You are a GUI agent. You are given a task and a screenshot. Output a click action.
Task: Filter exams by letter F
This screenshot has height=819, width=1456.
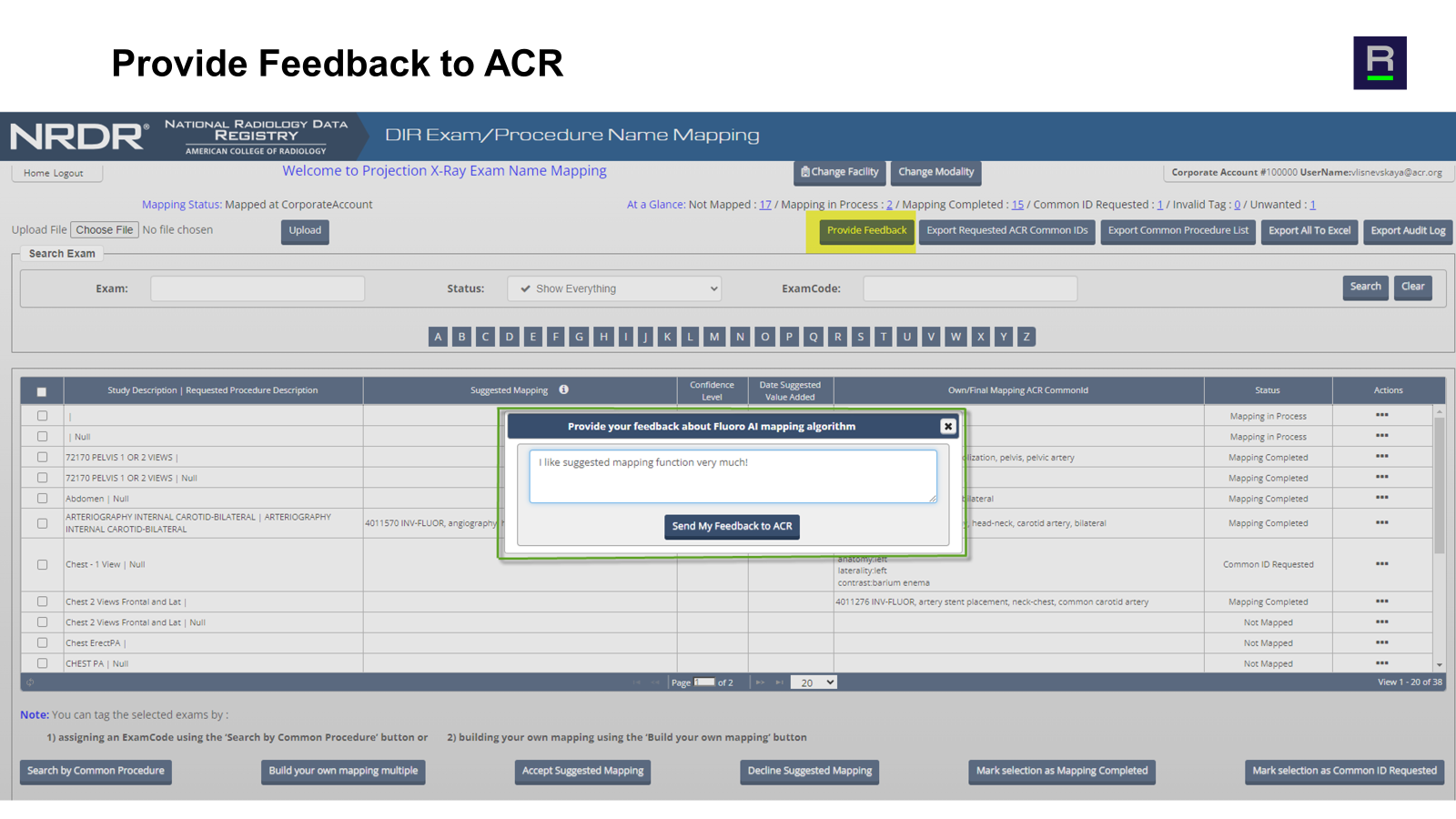(556, 337)
